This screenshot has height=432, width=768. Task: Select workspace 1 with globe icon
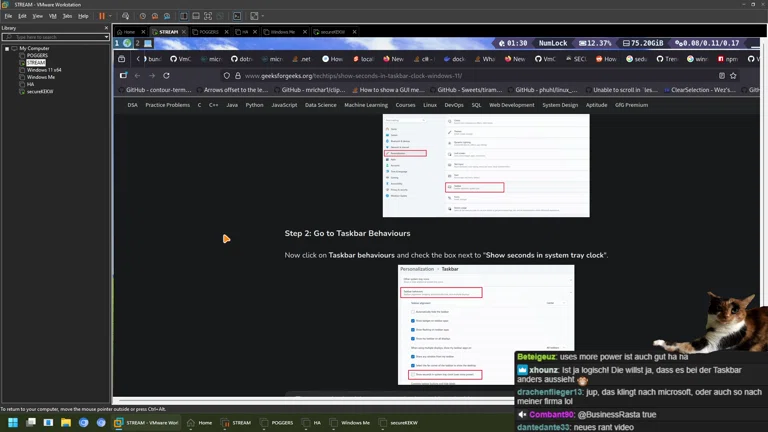(123, 43)
